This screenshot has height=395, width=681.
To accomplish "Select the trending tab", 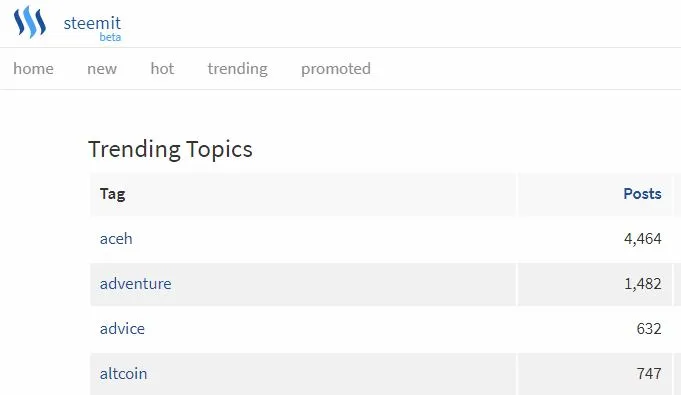I will pos(238,69).
